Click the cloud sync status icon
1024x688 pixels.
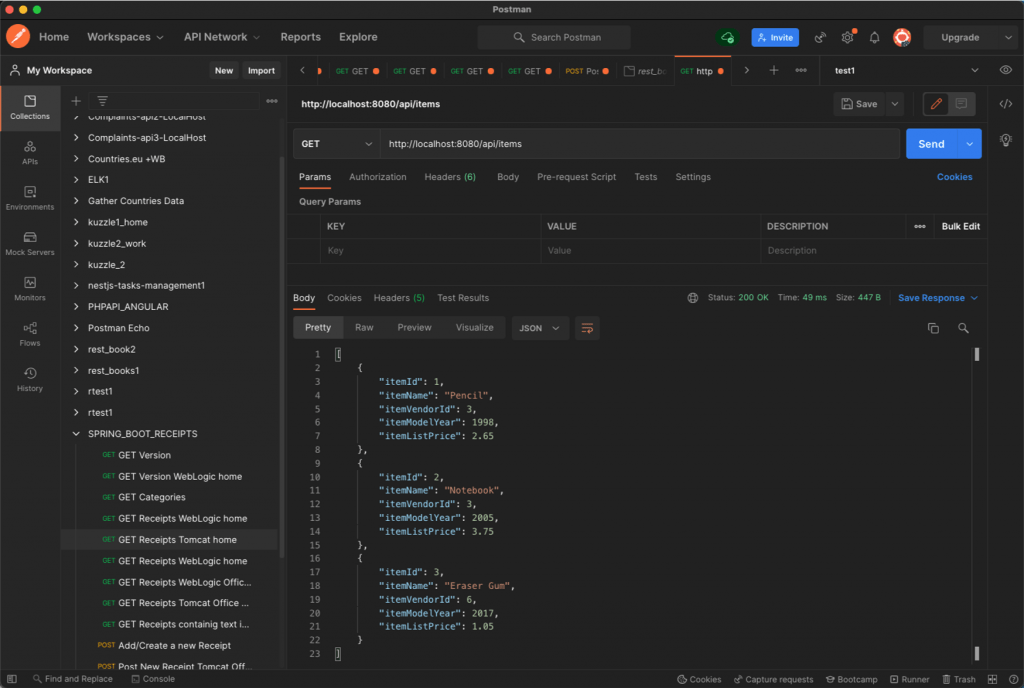(727, 37)
